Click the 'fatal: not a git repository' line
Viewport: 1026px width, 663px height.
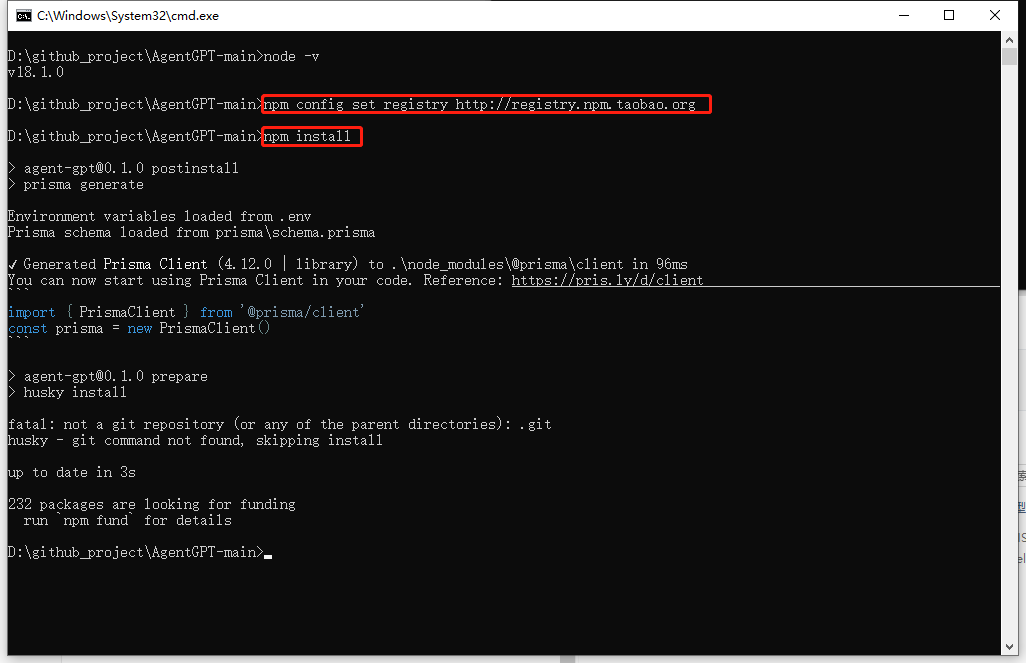pos(280,425)
